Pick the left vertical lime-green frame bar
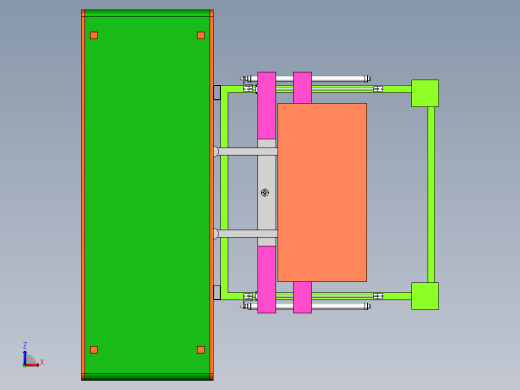Viewport: 520px width, 390px height. [224, 192]
